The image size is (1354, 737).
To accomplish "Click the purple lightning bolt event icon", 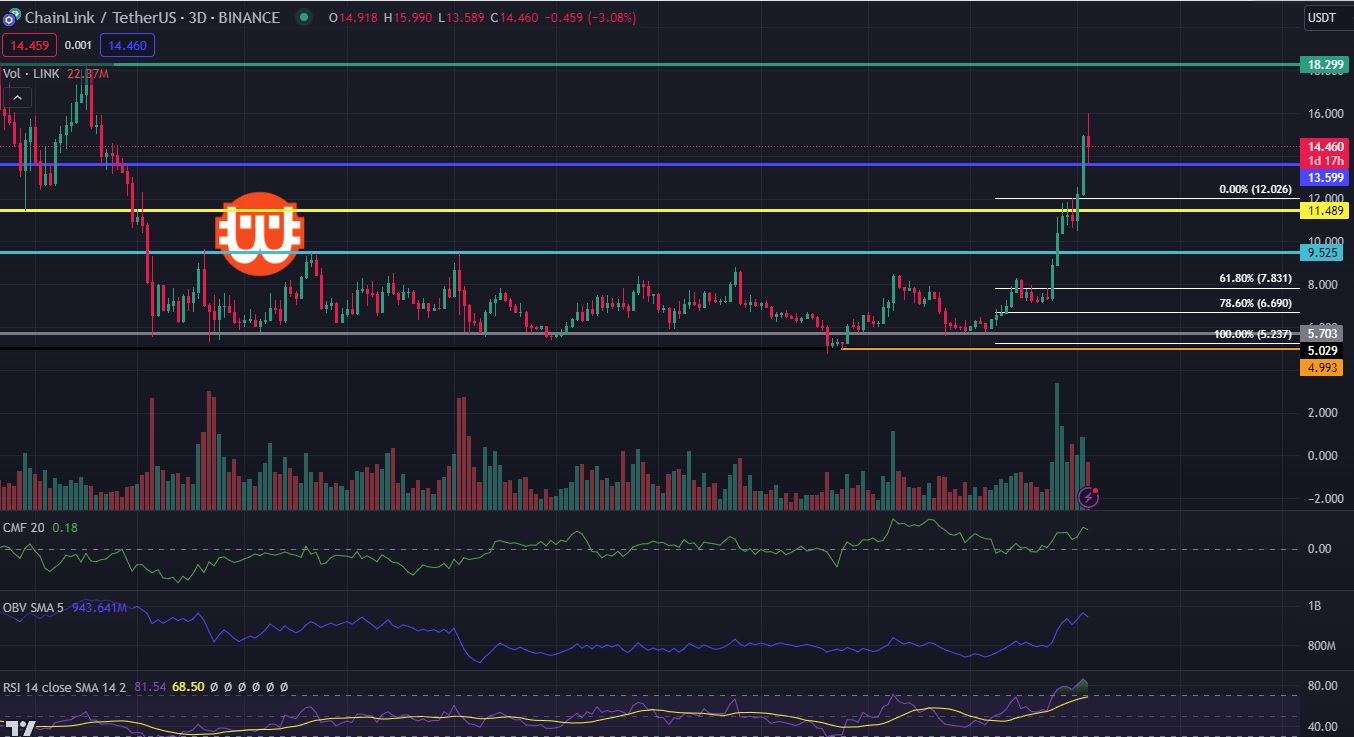I will (1089, 496).
